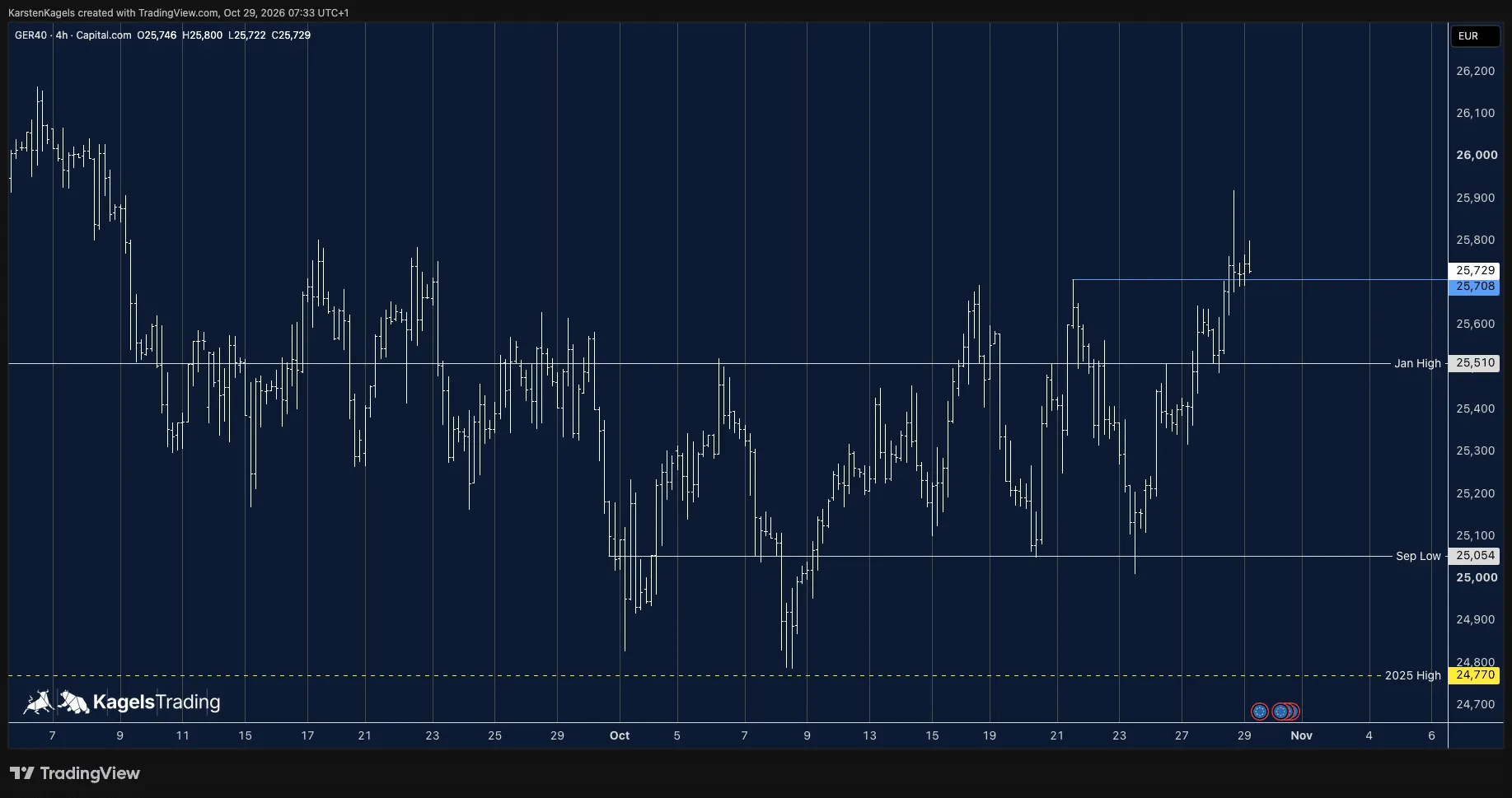The image size is (1512, 798).
Task: Click the TradingView logo below the chart
Action: point(75,773)
